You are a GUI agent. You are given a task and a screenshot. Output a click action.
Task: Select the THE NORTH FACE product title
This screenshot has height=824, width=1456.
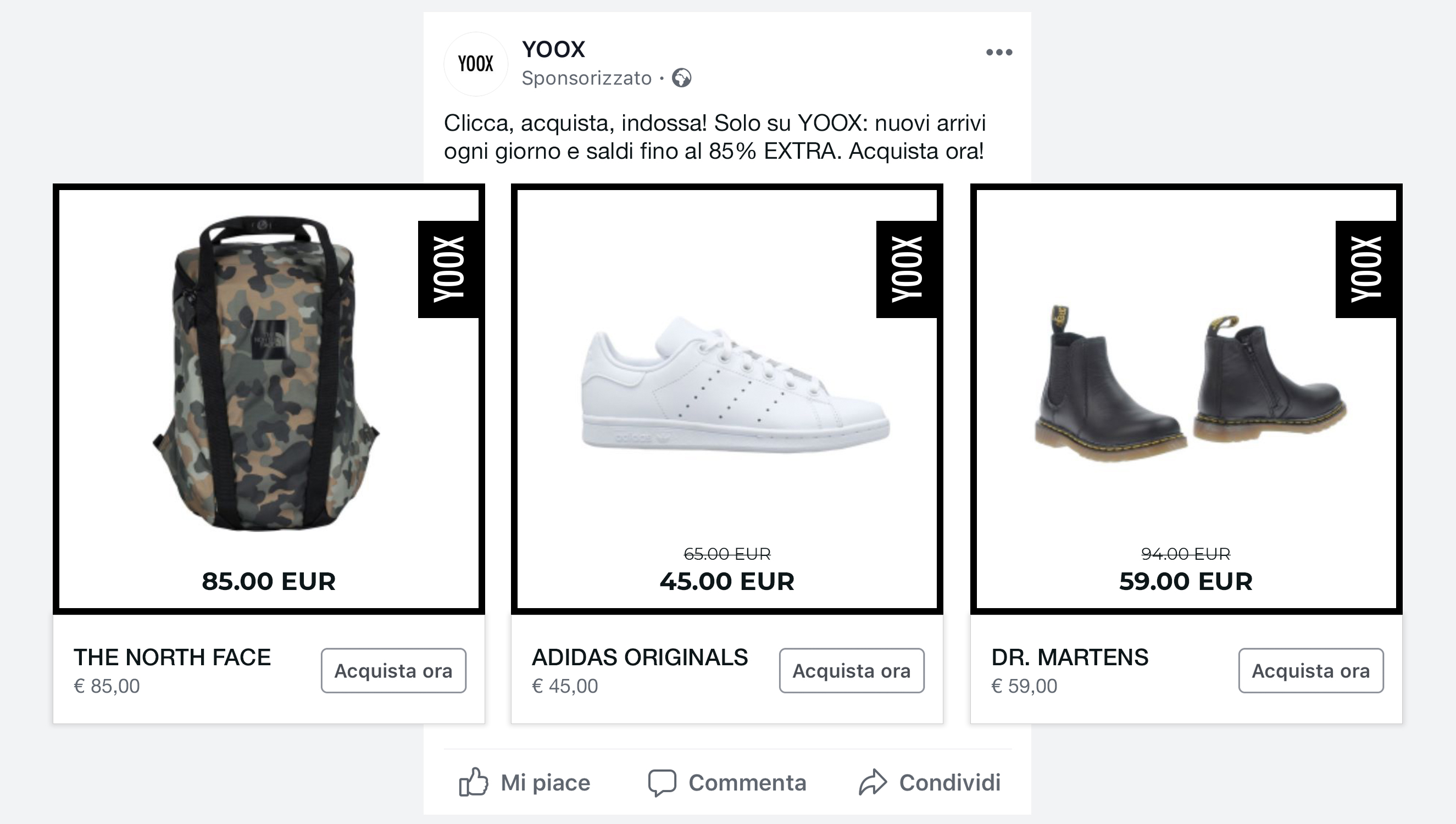173,657
